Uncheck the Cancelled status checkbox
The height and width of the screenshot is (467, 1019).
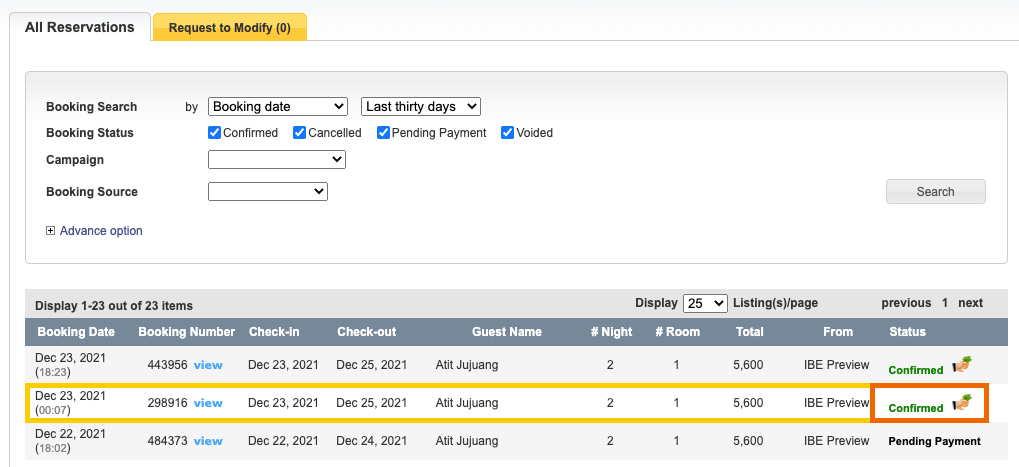pyautogui.click(x=300, y=133)
